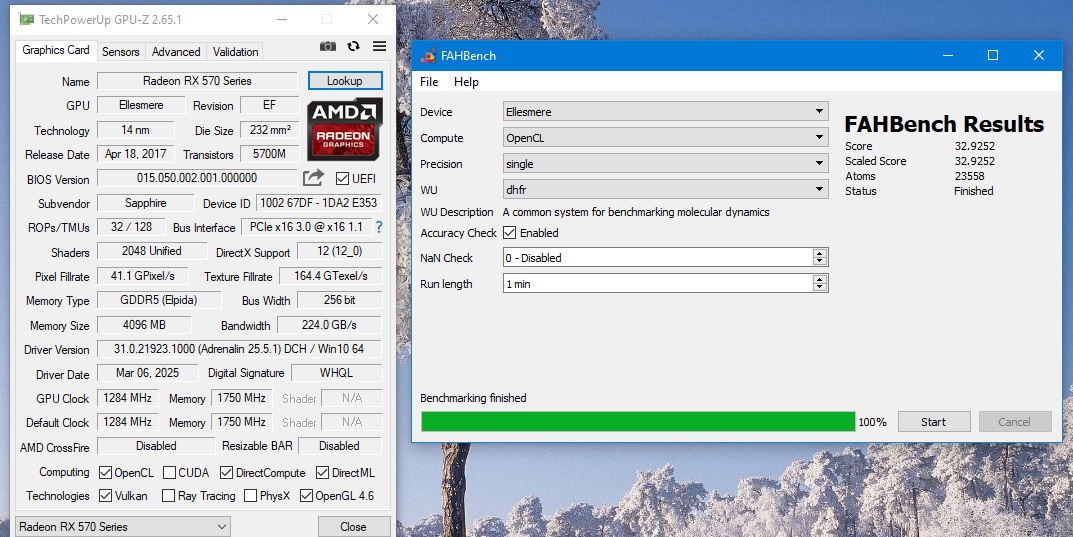Click the Shaders value 2048 Unified
Viewport: 1073px width, 537px height.
pyautogui.click(x=152, y=251)
